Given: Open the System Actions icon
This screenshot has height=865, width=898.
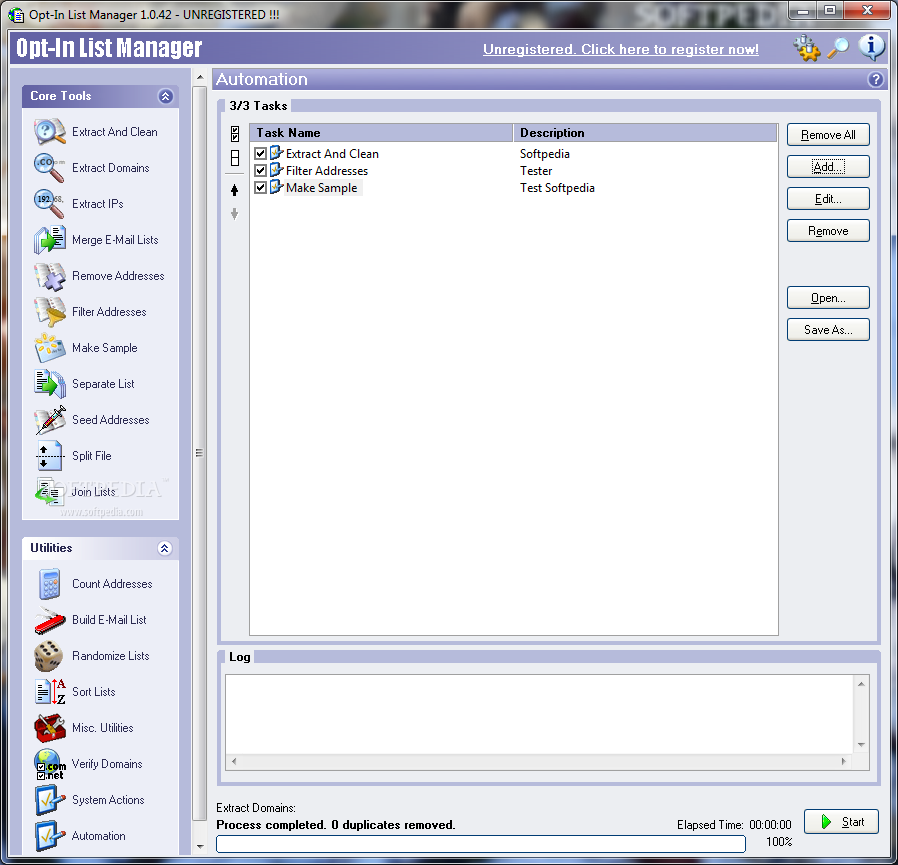Looking at the screenshot, I should pyautogui.click(x=49, y=800).
